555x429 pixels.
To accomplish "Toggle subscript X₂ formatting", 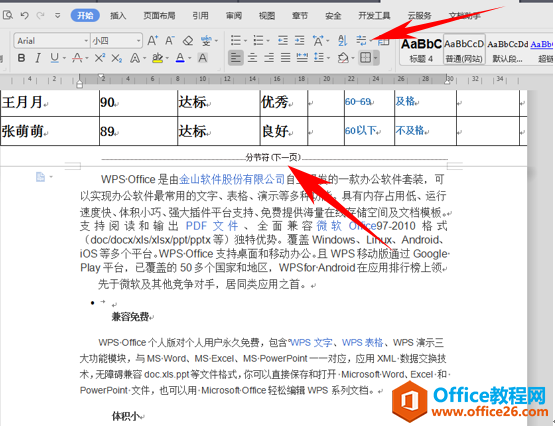I will (x=116, y=58).
